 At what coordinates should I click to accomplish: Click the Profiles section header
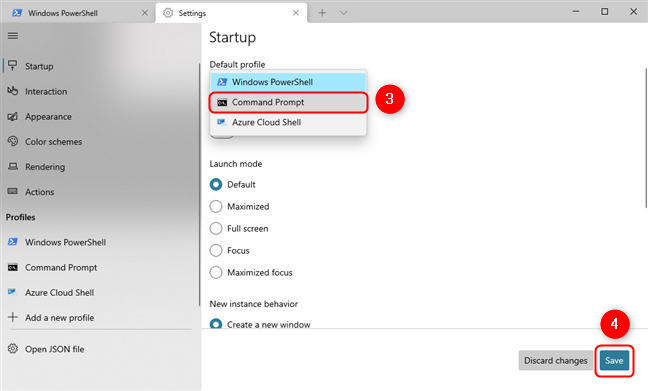20,217
